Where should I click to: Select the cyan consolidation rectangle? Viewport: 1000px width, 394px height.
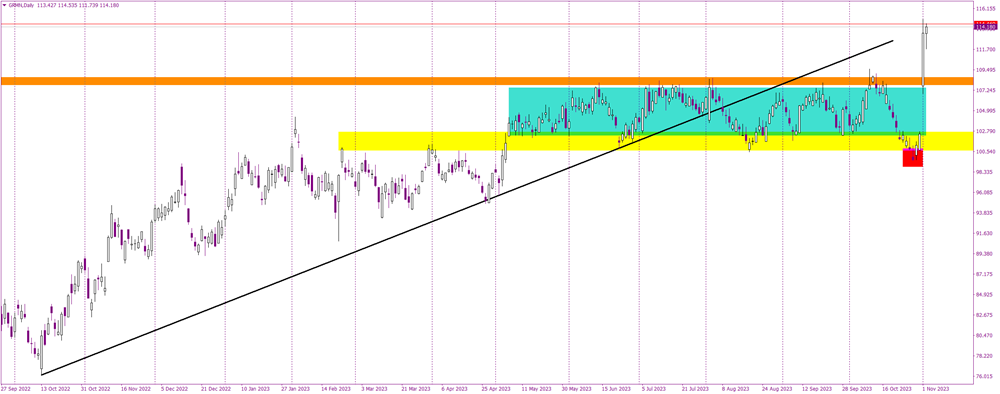pos(716,110)
